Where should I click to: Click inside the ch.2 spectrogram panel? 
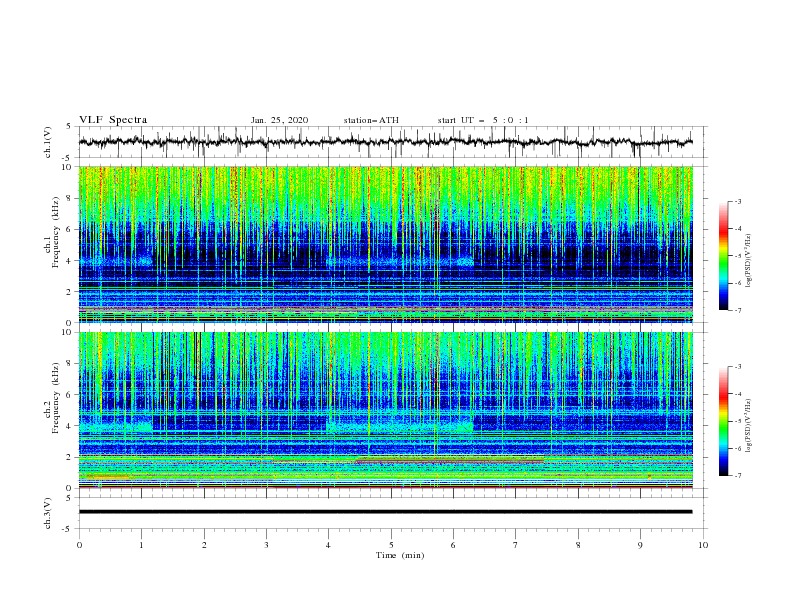(385, 410)
